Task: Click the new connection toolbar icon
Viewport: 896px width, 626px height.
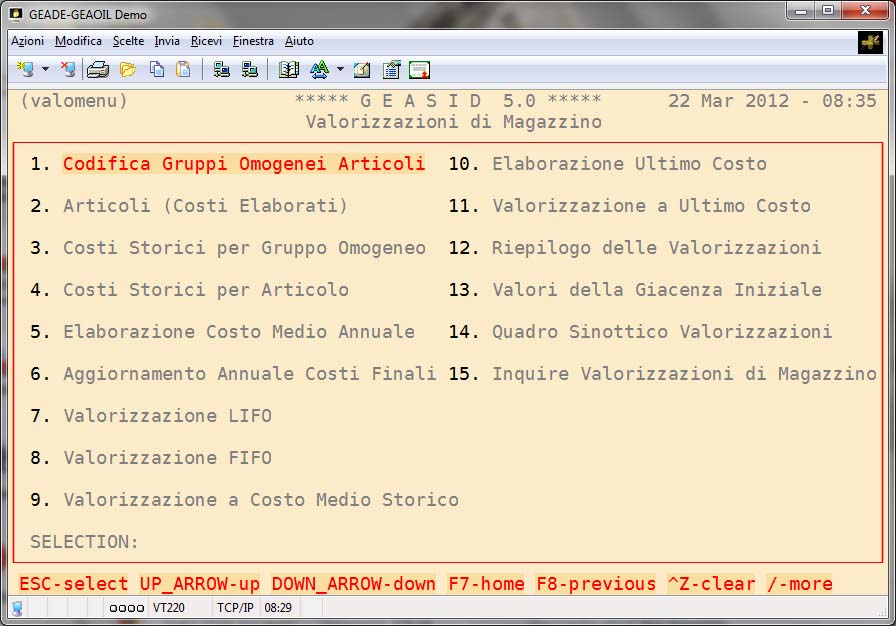Action: [x=26, y=69]
